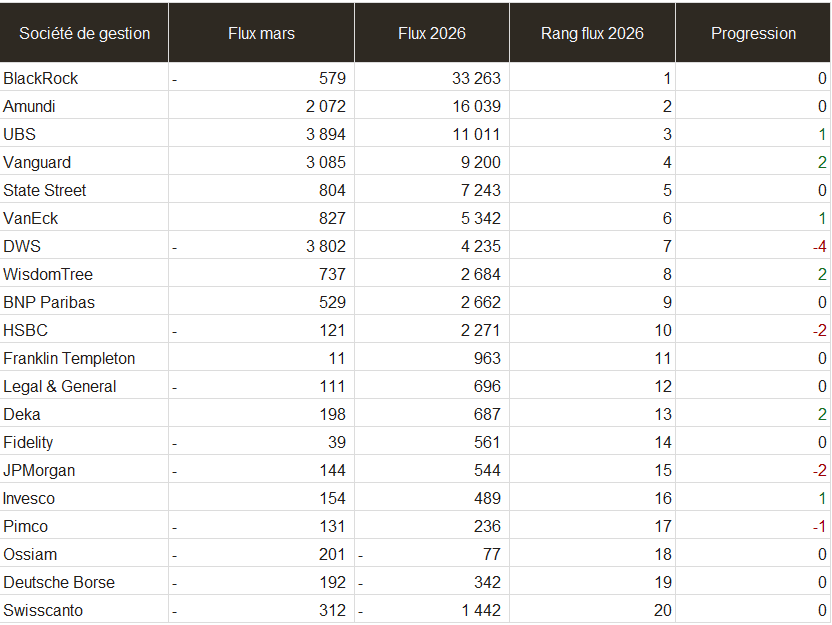The height and width of the screenshot is (625, 832).
Task: Select the BNP Paribas row name
Action: tap(49, 302)
